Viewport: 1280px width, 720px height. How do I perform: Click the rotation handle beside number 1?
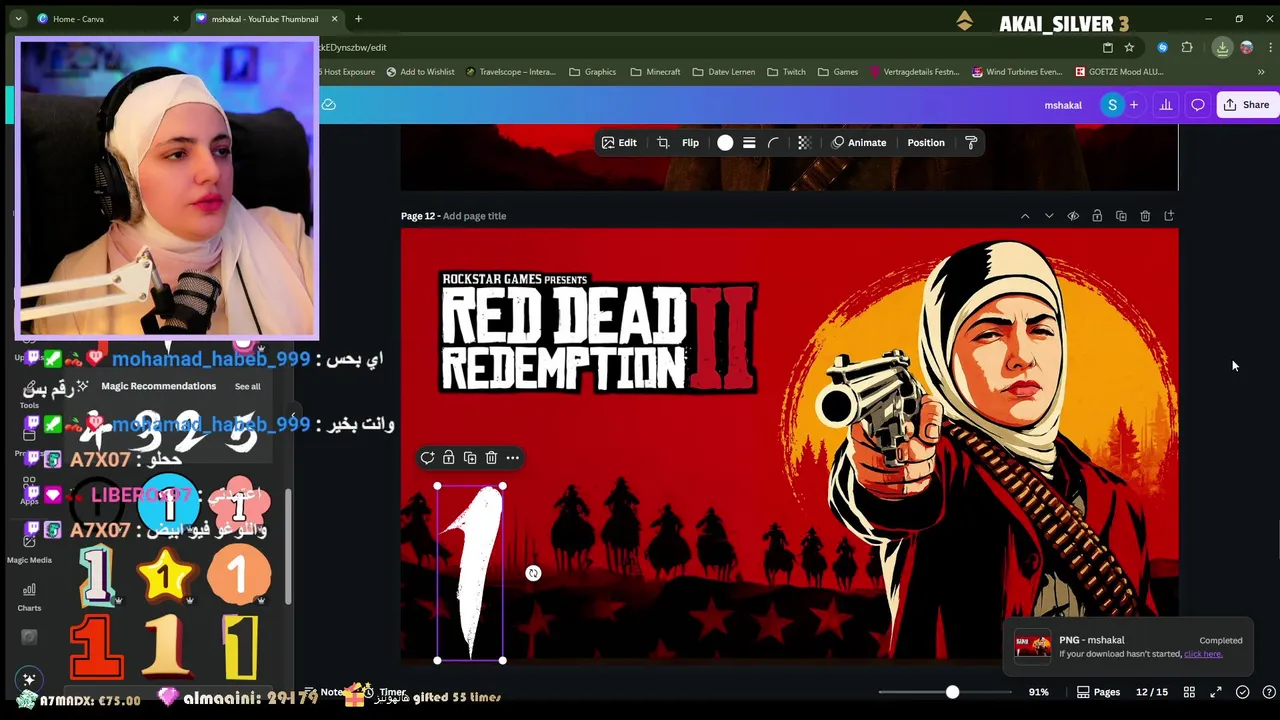point(533,573)
